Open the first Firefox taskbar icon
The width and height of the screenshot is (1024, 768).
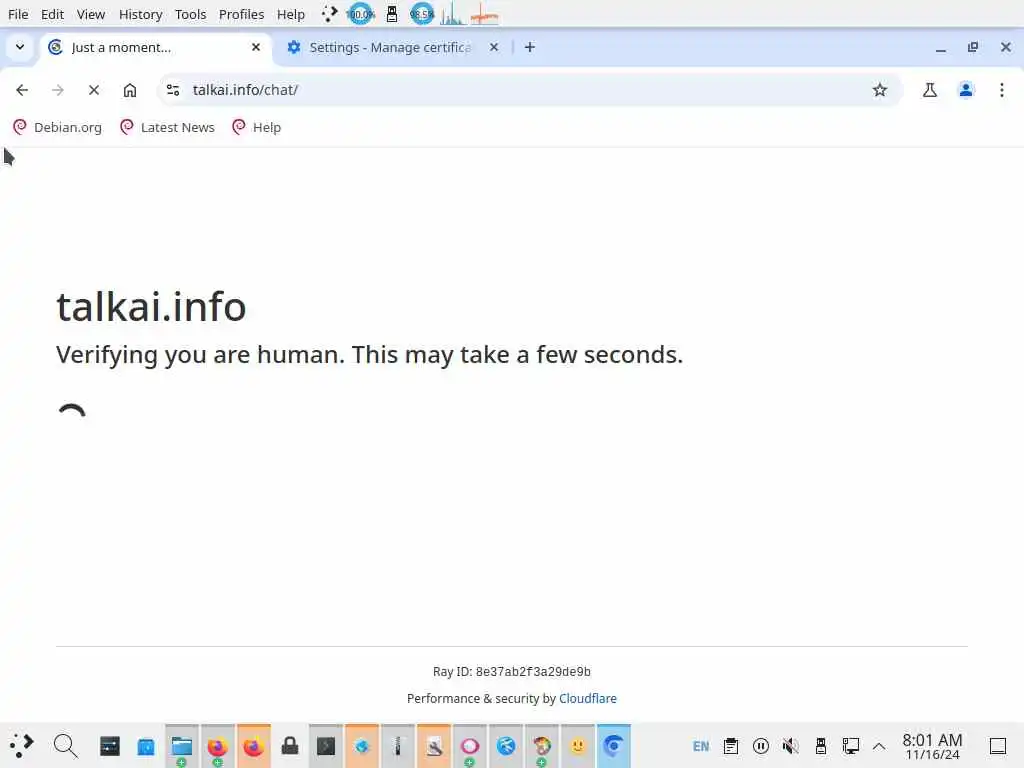[x=217, y=745]
